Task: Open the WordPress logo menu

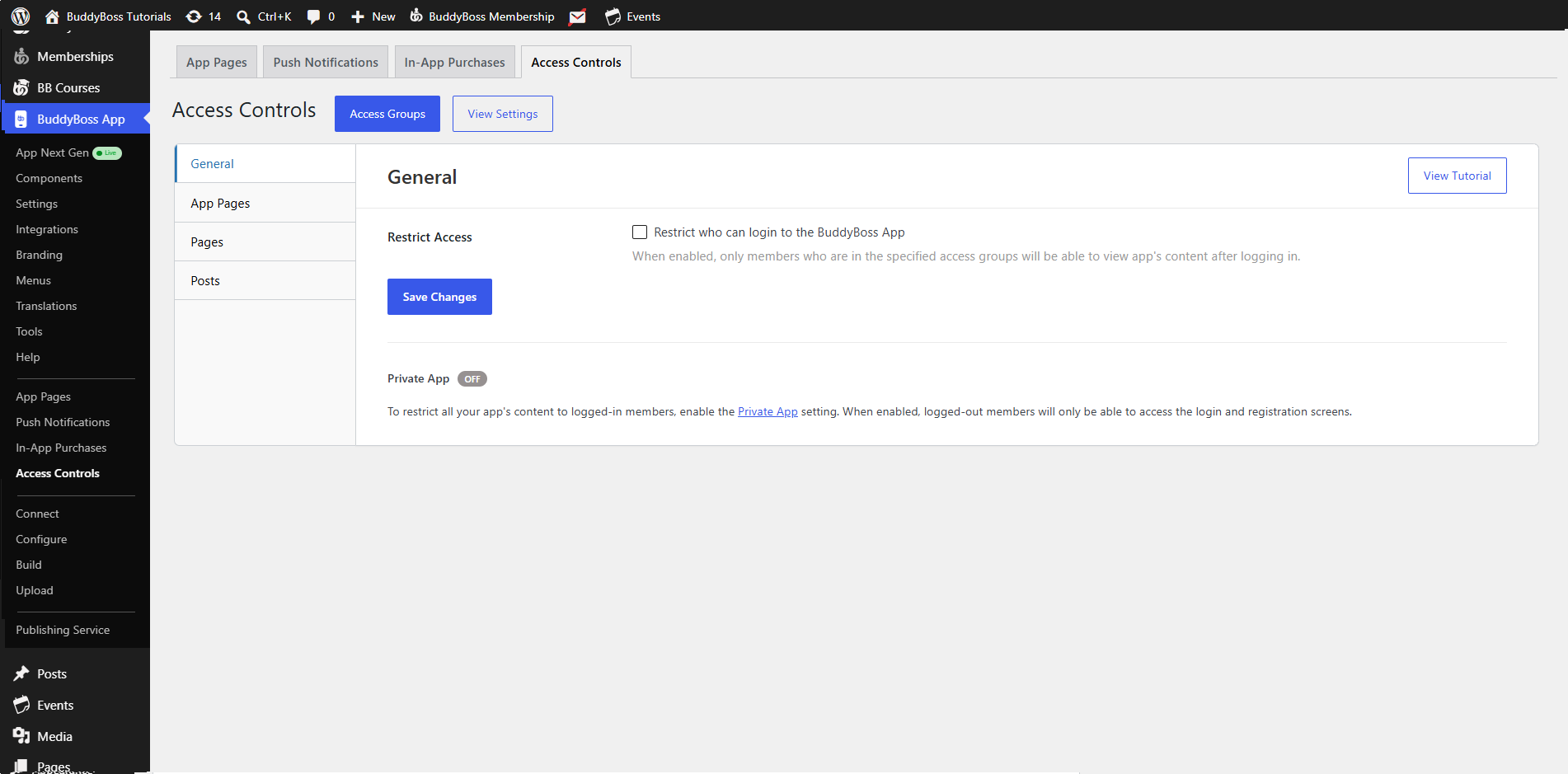Action: [x=21, y=16]
